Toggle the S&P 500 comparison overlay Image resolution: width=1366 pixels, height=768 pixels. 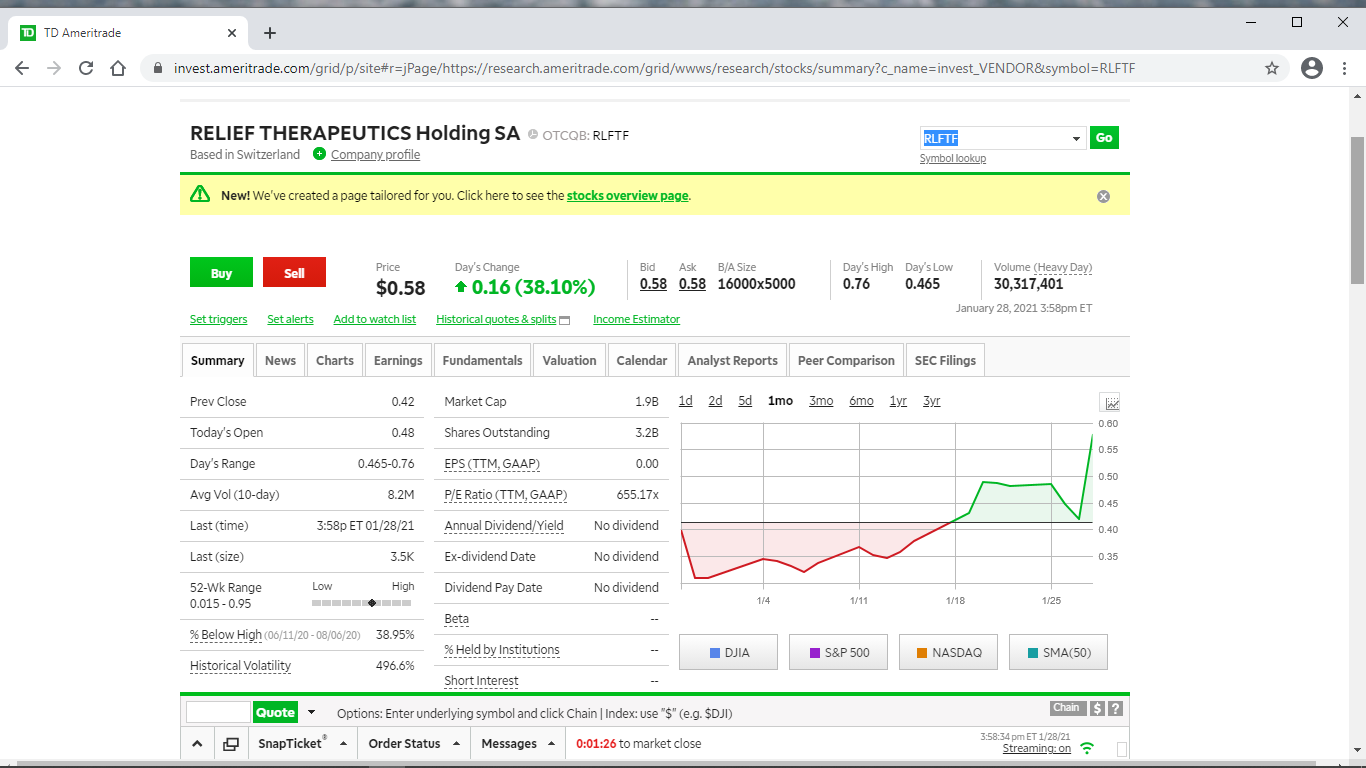pos(839,652)
